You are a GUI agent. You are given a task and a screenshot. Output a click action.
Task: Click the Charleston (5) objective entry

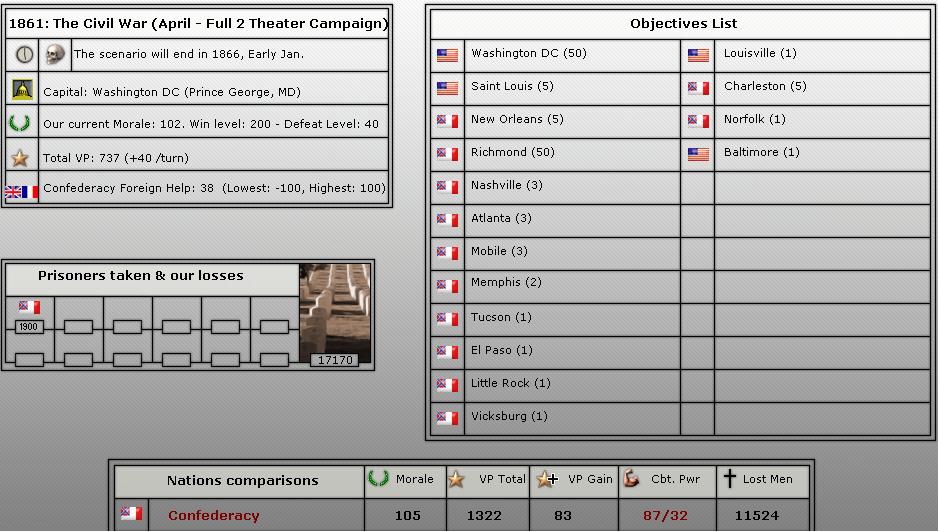pyautogui.click(x=765, y=86)
